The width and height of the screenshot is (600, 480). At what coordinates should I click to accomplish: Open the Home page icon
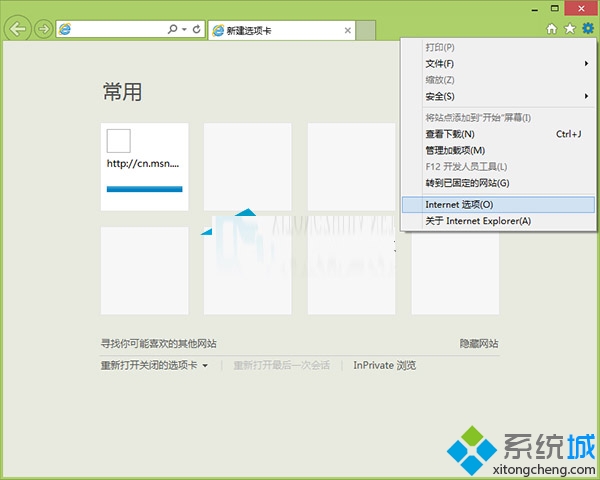[551, 29]
